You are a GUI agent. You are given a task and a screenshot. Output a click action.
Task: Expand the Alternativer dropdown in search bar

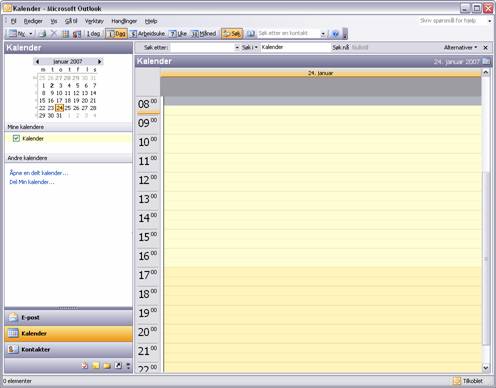coord(460,48)
